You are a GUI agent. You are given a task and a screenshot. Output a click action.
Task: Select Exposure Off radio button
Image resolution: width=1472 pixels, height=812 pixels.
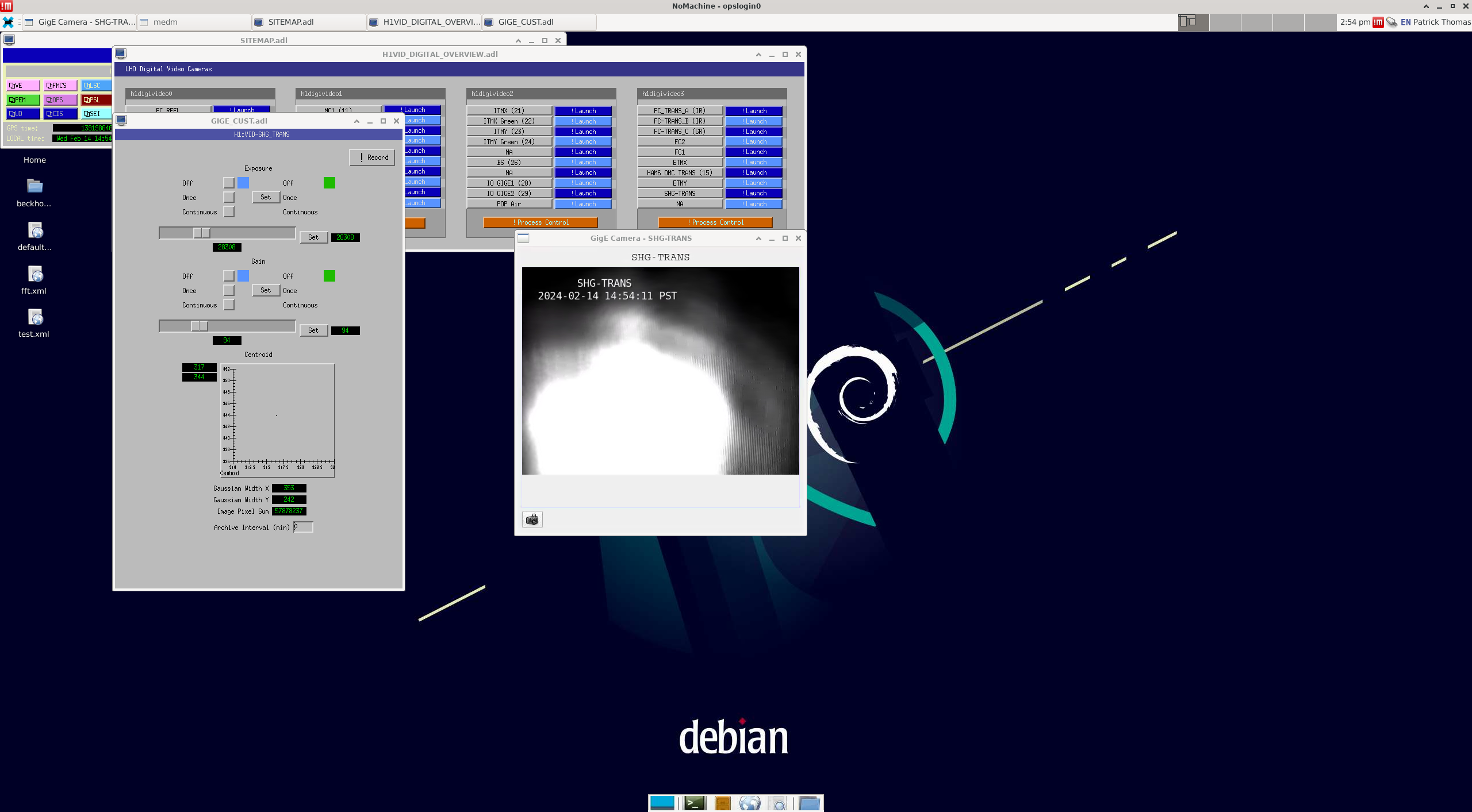[x=229, y=183]
